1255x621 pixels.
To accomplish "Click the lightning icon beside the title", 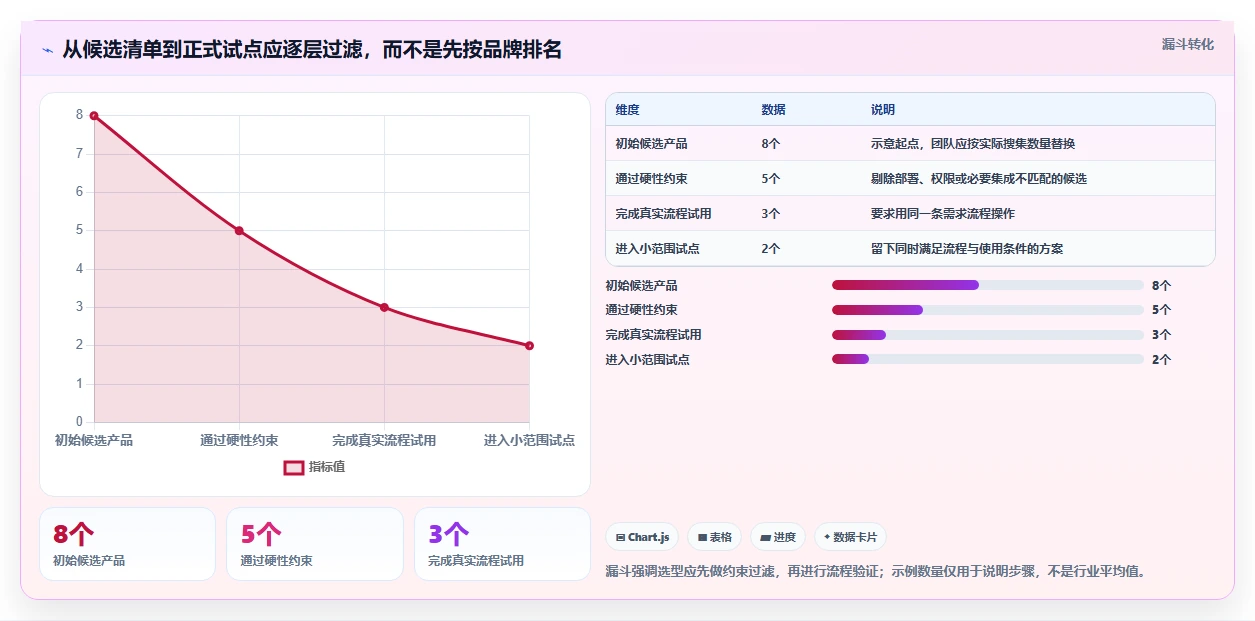I will pos(47,50).
